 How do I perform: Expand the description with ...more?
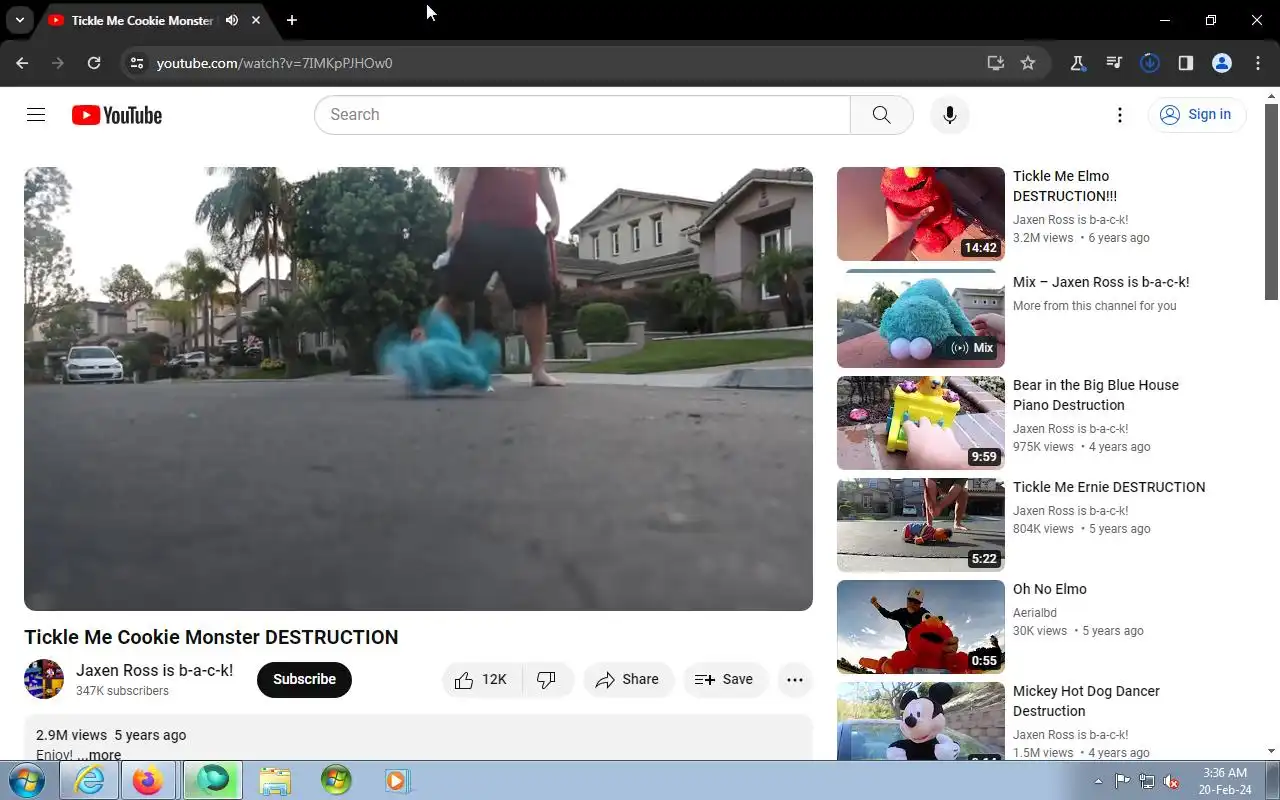pyautogui.click(x=99, y=755)
